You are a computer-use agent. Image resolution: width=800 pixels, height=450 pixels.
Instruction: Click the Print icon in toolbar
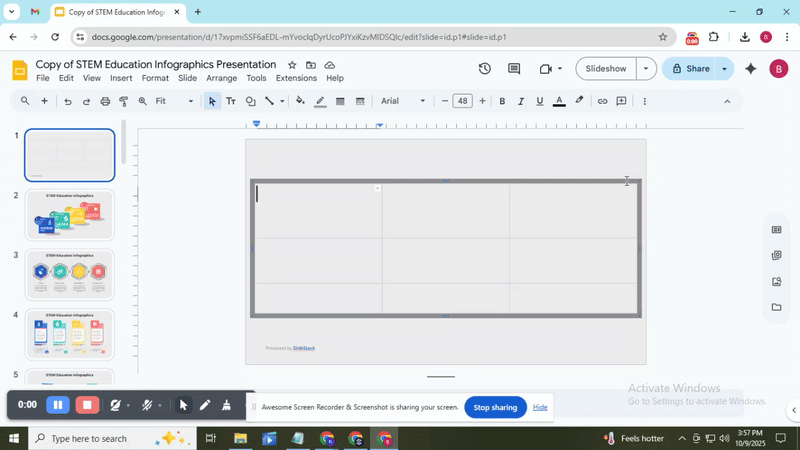pos(105,101)
